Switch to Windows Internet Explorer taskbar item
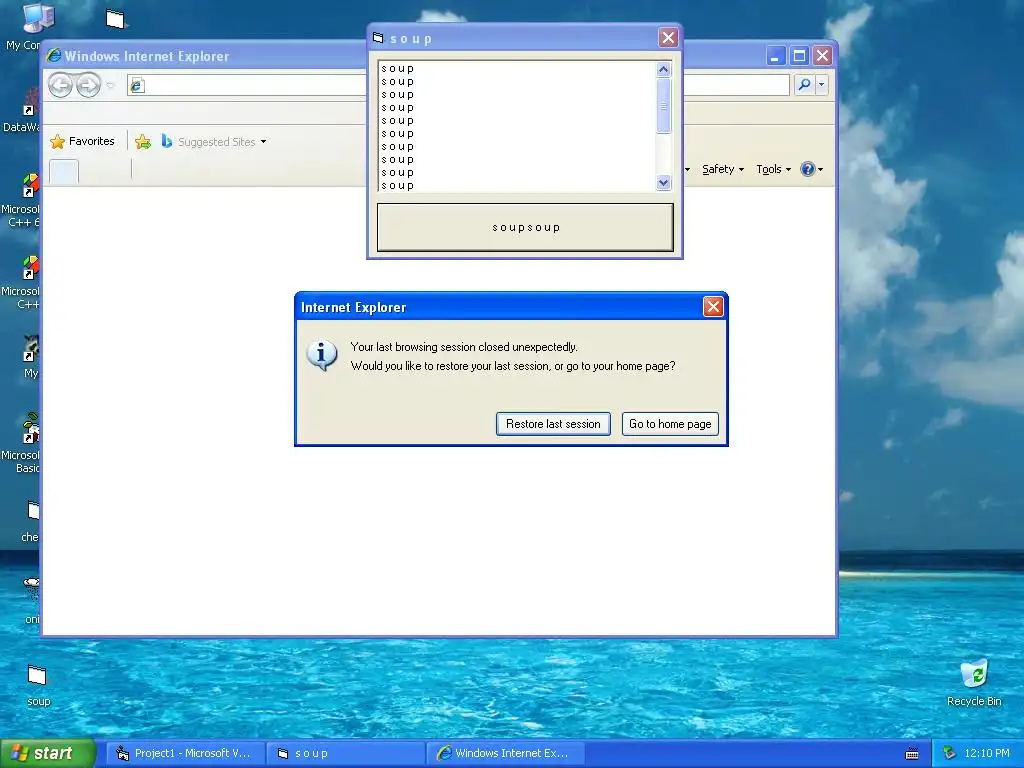Viewport: 1024px width, 768px height. coord(505,753)
